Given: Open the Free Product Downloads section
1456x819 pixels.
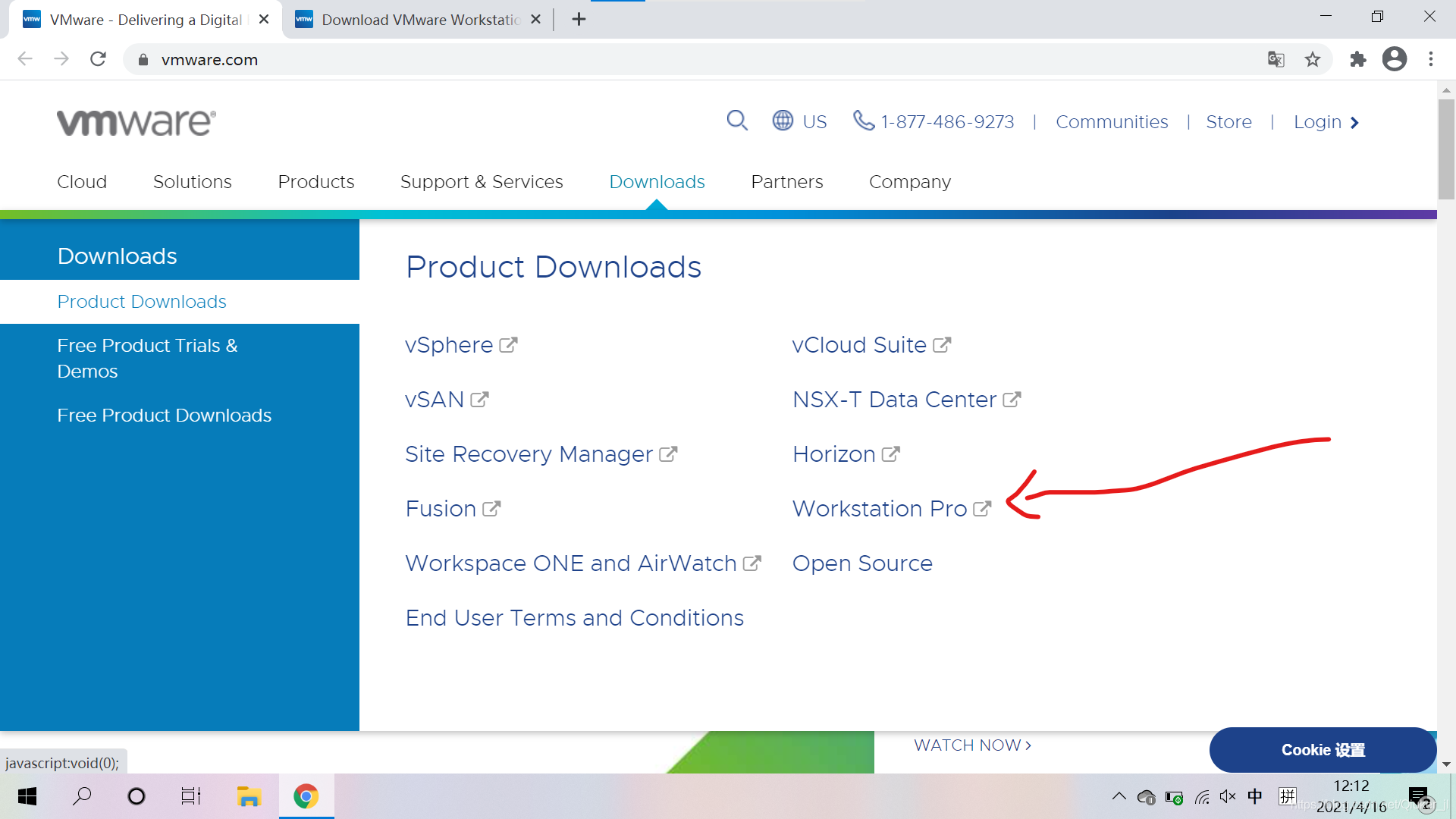Looking at the screenshot, I should click(x=164, y=414).
